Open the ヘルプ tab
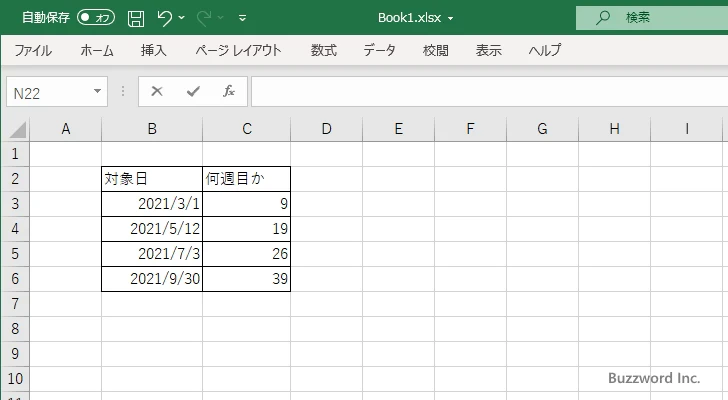The height and width of the screenshot is (400, 728). tap(545, 50)
